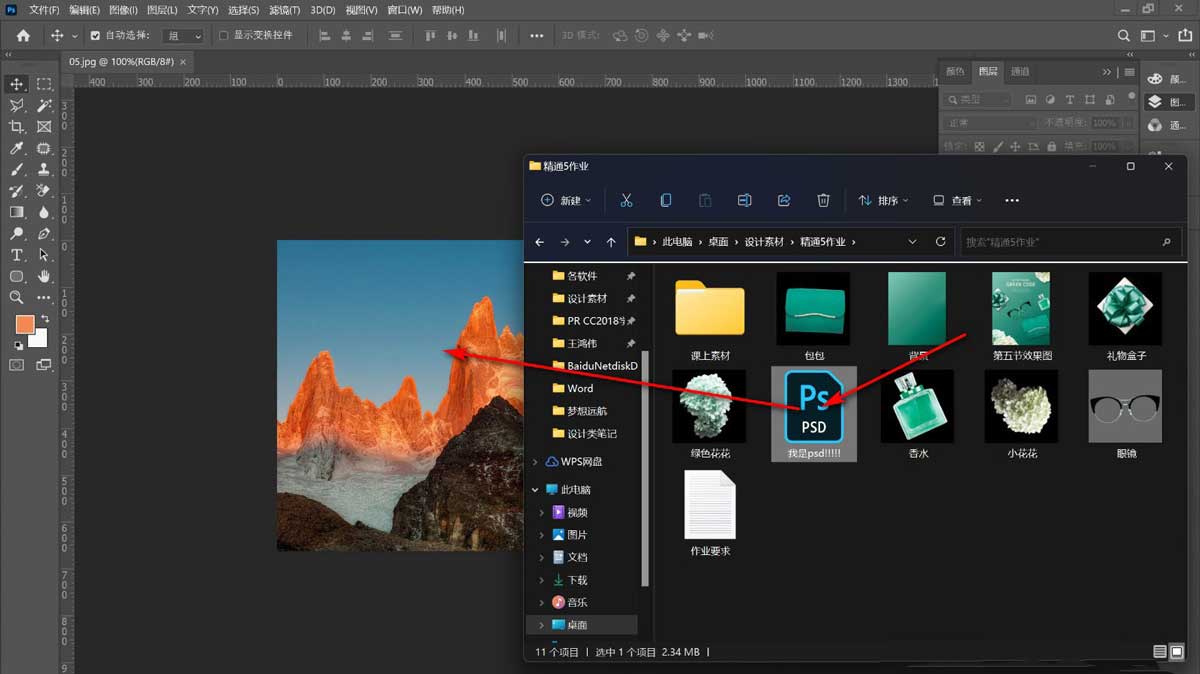This screenshot has height=674, width=1200.
Task: Open the 滤镜(T) menu
Action: click(x=282, y=10)
